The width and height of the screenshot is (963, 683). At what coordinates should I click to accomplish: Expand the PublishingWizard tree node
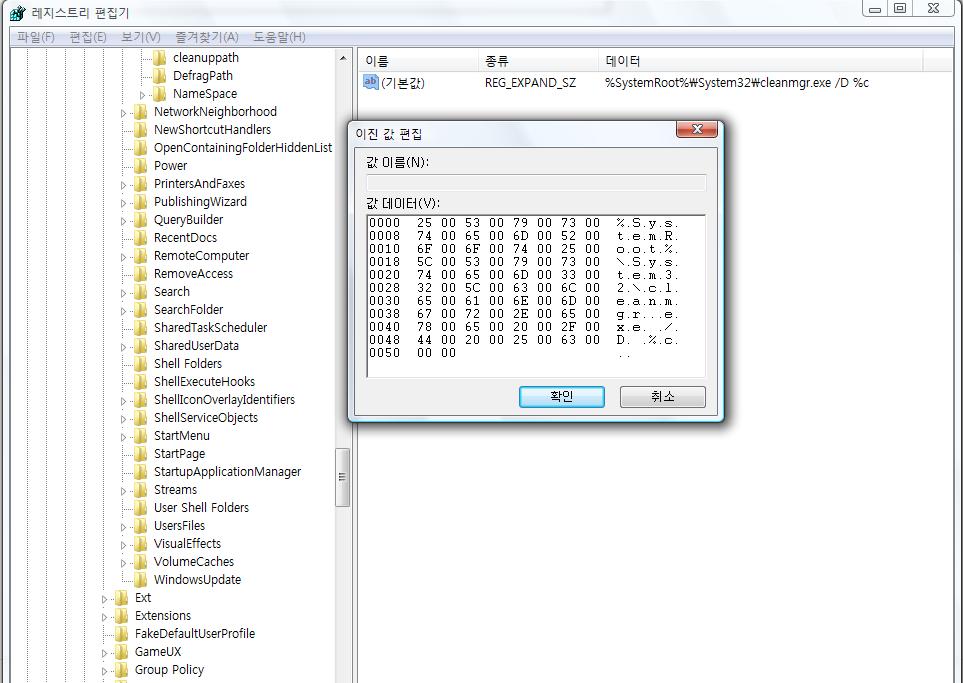123,203
